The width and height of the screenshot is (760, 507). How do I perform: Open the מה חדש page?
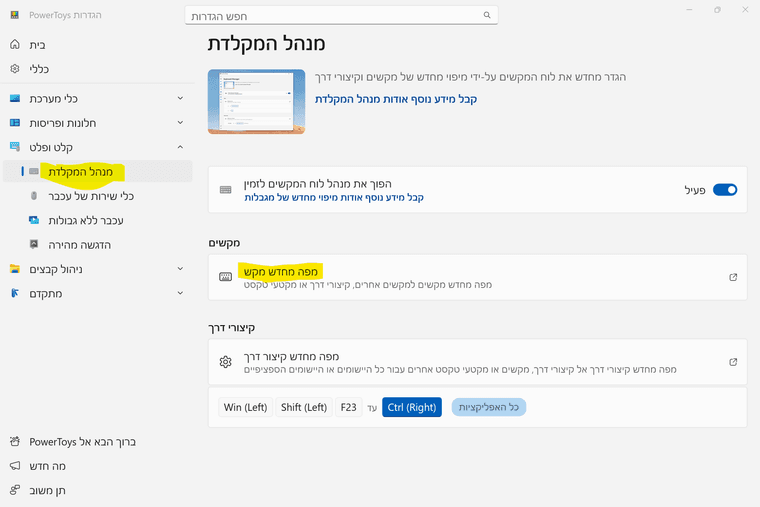97,466
